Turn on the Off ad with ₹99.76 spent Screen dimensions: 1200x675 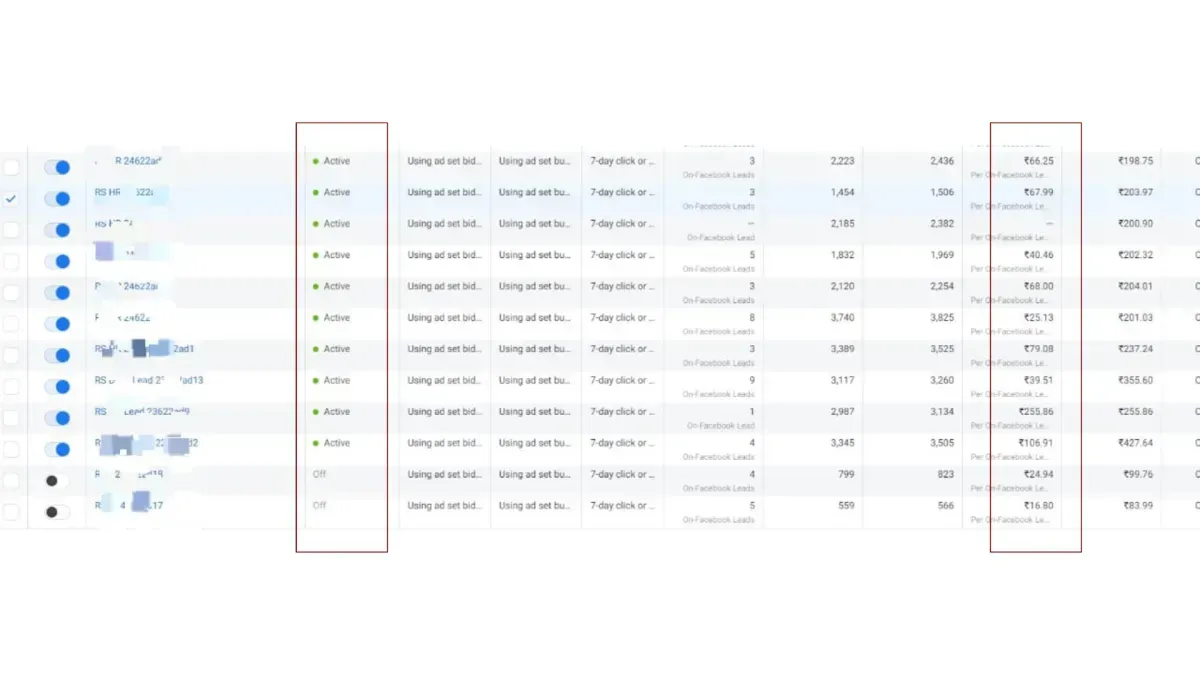tap(57, 481)
